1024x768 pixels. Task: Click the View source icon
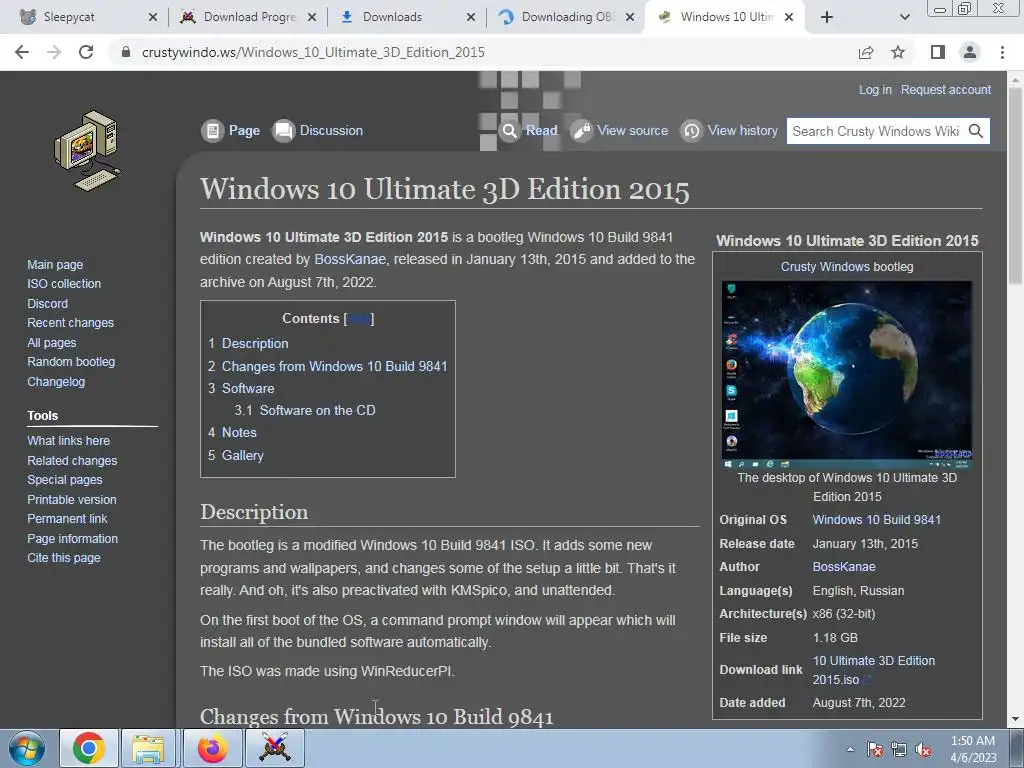[x=581, y=131]
